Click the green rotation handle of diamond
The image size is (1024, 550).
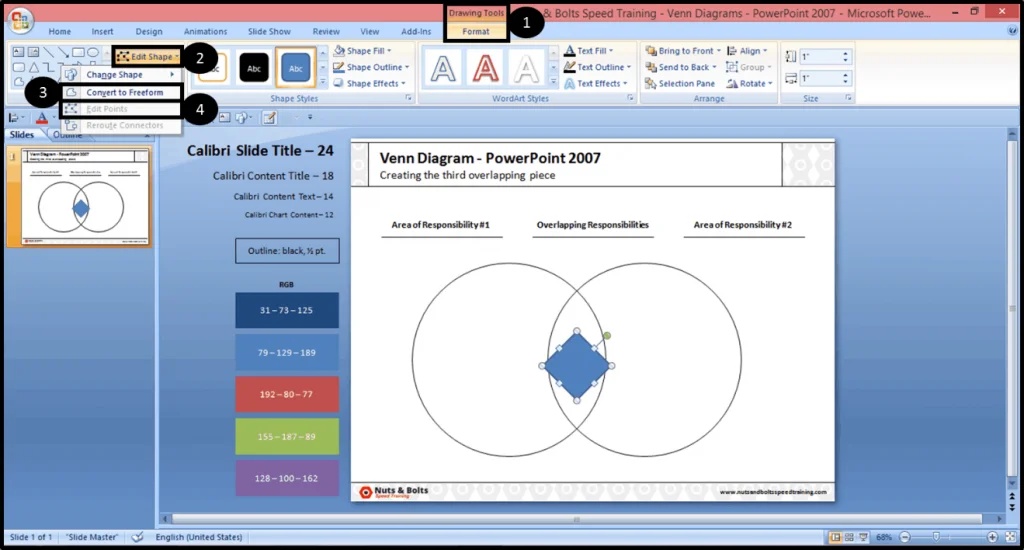click(x=607, y=336)
